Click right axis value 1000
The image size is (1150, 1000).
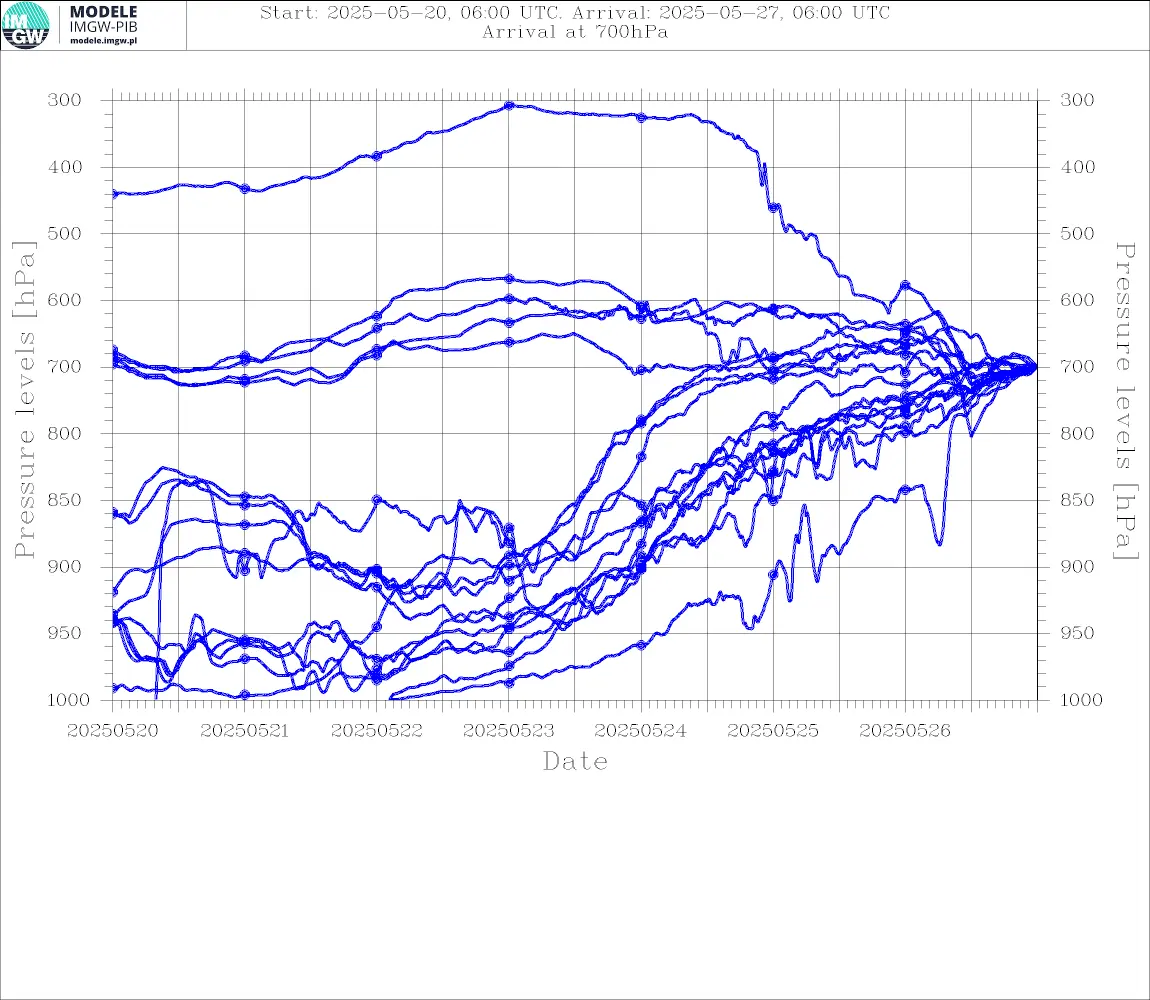coord(1081,700)
